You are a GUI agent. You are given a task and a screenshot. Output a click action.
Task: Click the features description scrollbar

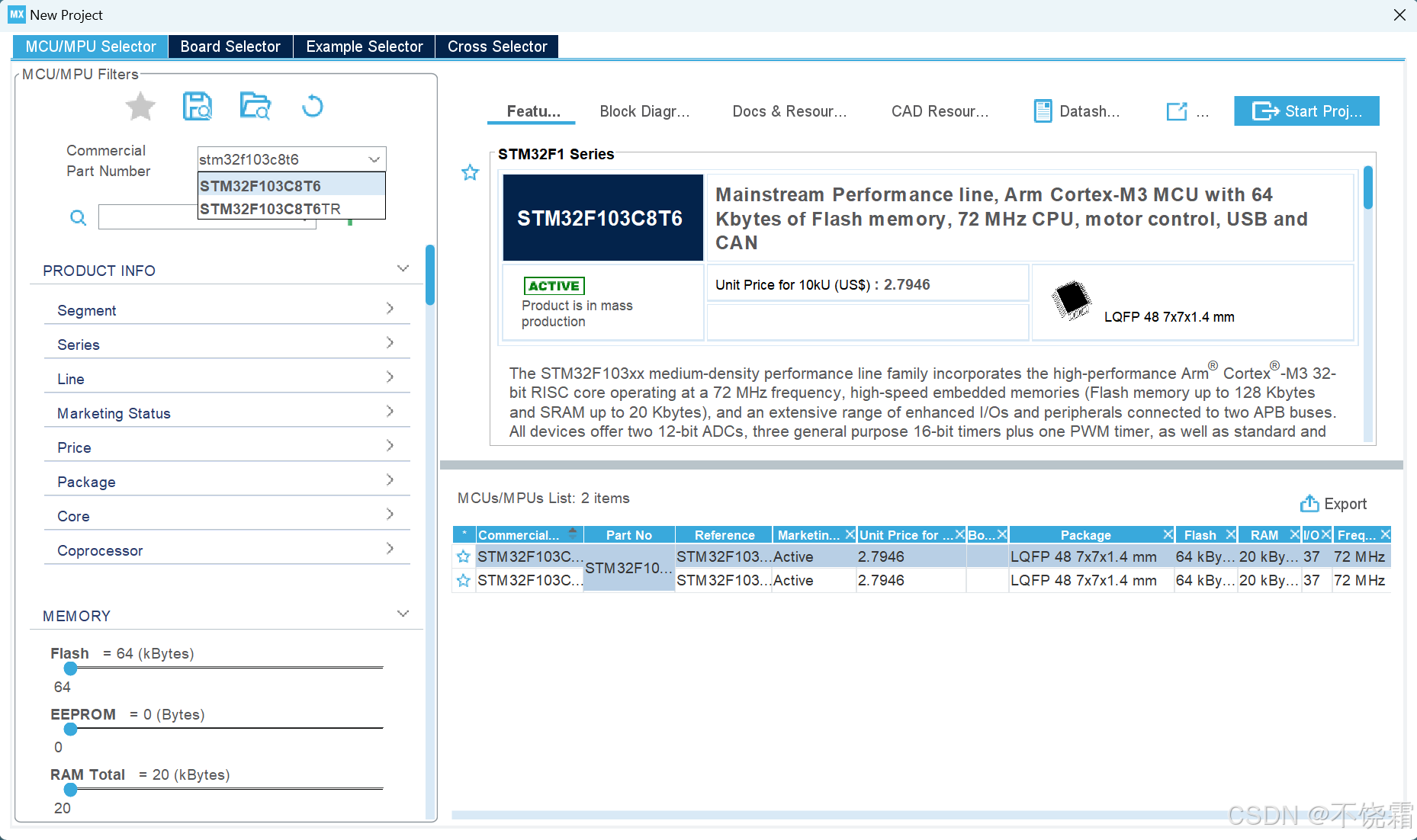(1368, 188)
